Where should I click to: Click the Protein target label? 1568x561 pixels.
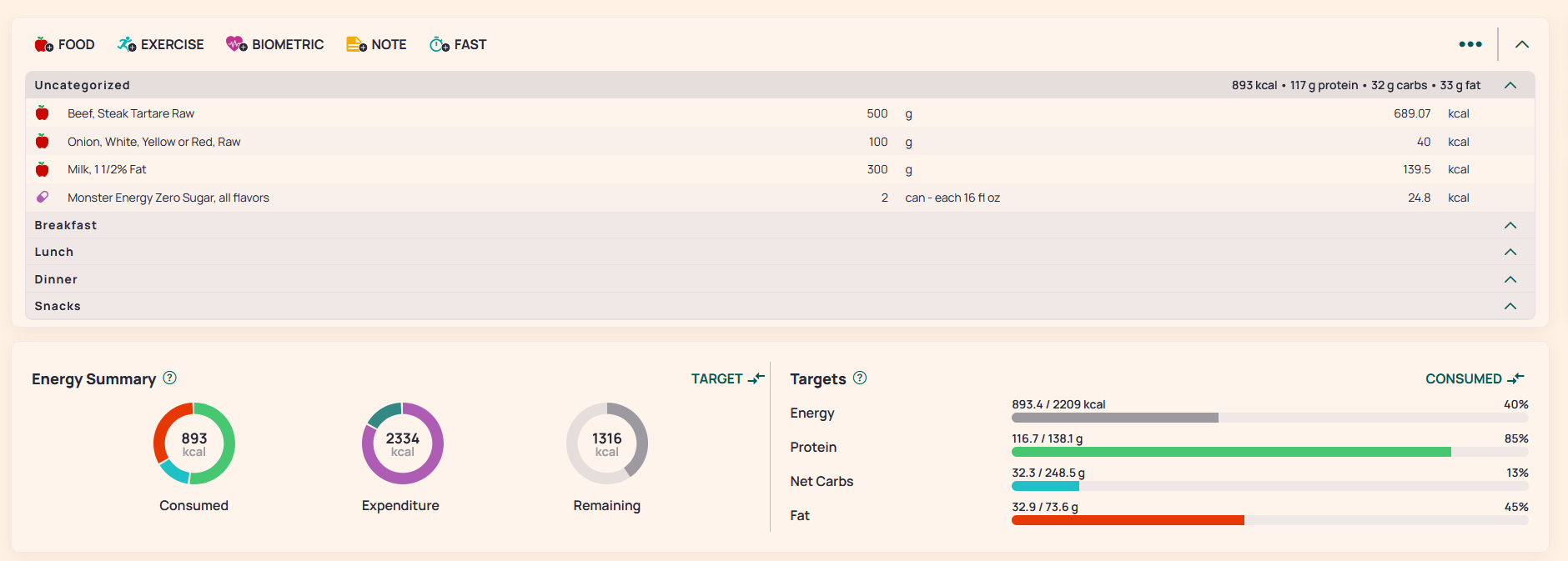(x=813, y=447)
